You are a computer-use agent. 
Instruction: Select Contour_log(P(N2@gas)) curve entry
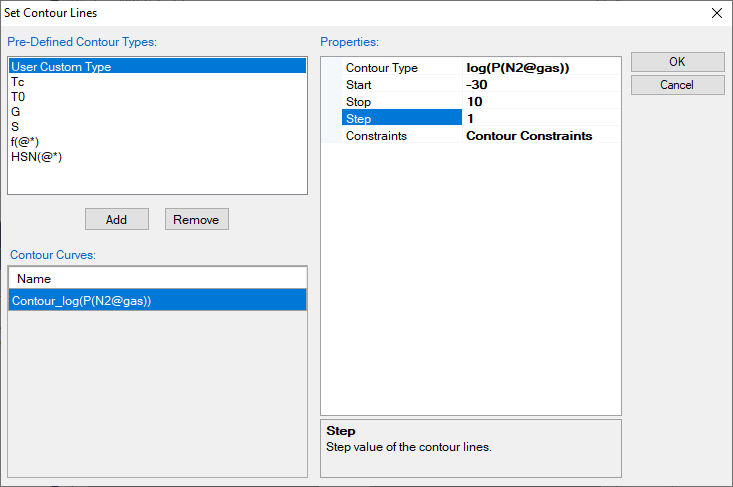[81, 300]
